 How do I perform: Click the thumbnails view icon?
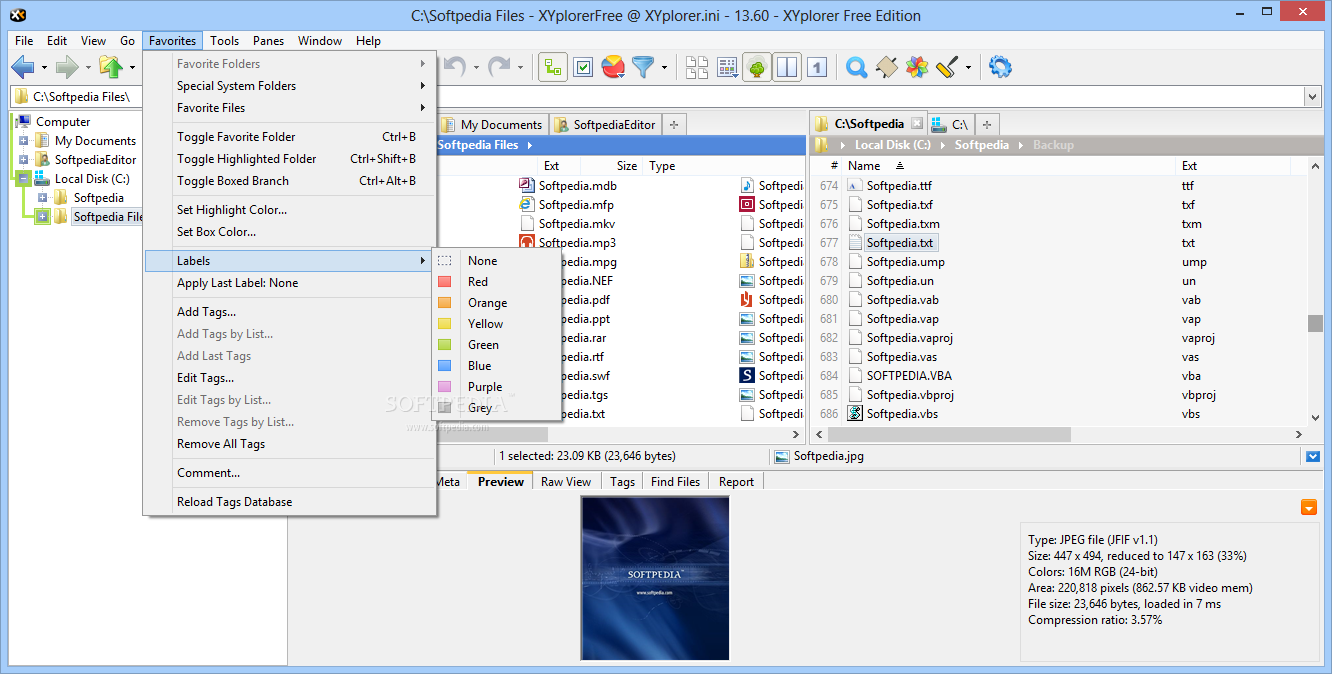pyautogui.click(x=697, y=68)
